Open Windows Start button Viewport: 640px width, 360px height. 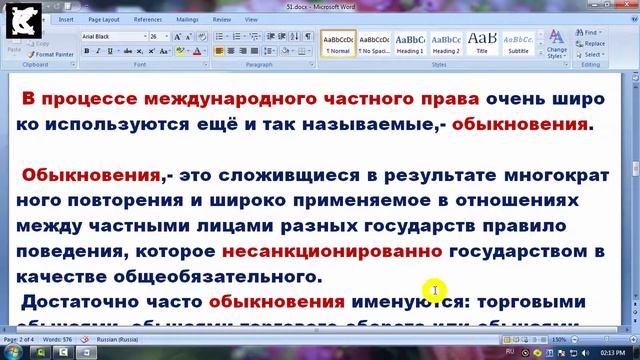click(x=12, y=352)
